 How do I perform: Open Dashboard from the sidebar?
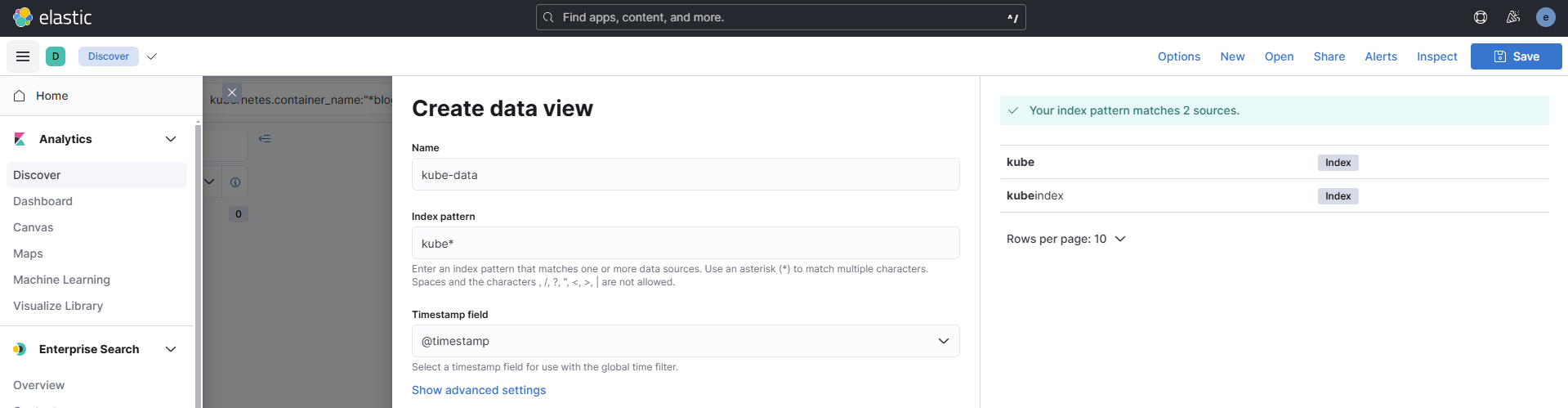pyautogui.click(x=42, y=201)
